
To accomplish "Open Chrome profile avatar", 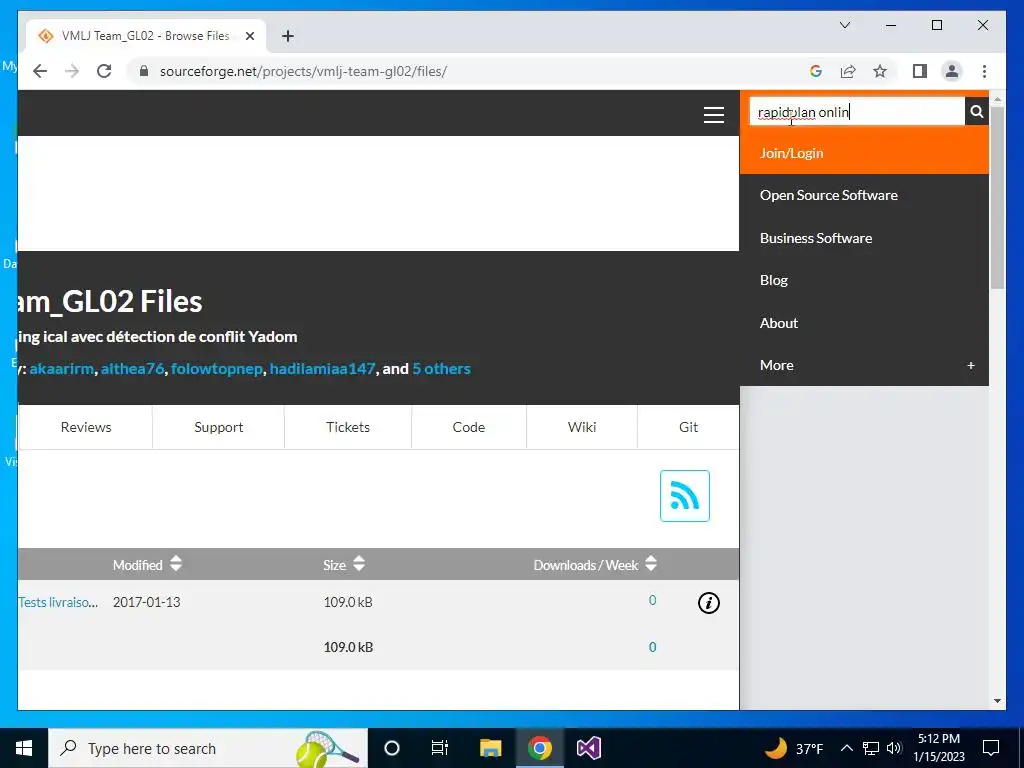I will (x=952, y=71).
